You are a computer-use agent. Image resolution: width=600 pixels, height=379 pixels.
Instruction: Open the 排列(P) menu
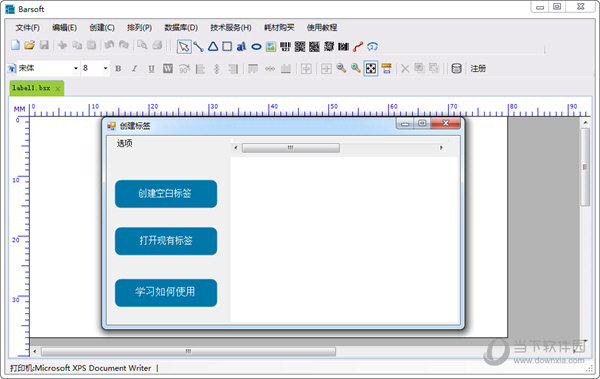coord(139,28)
